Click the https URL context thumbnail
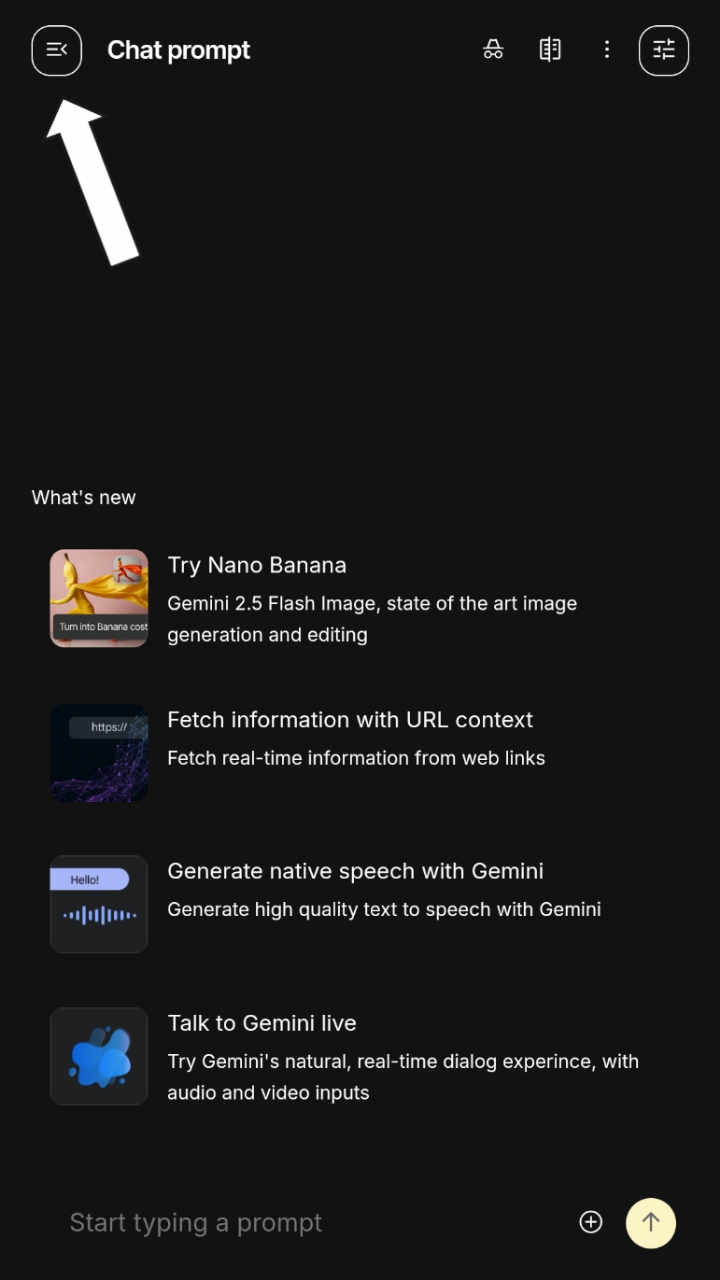 (98, 752)
